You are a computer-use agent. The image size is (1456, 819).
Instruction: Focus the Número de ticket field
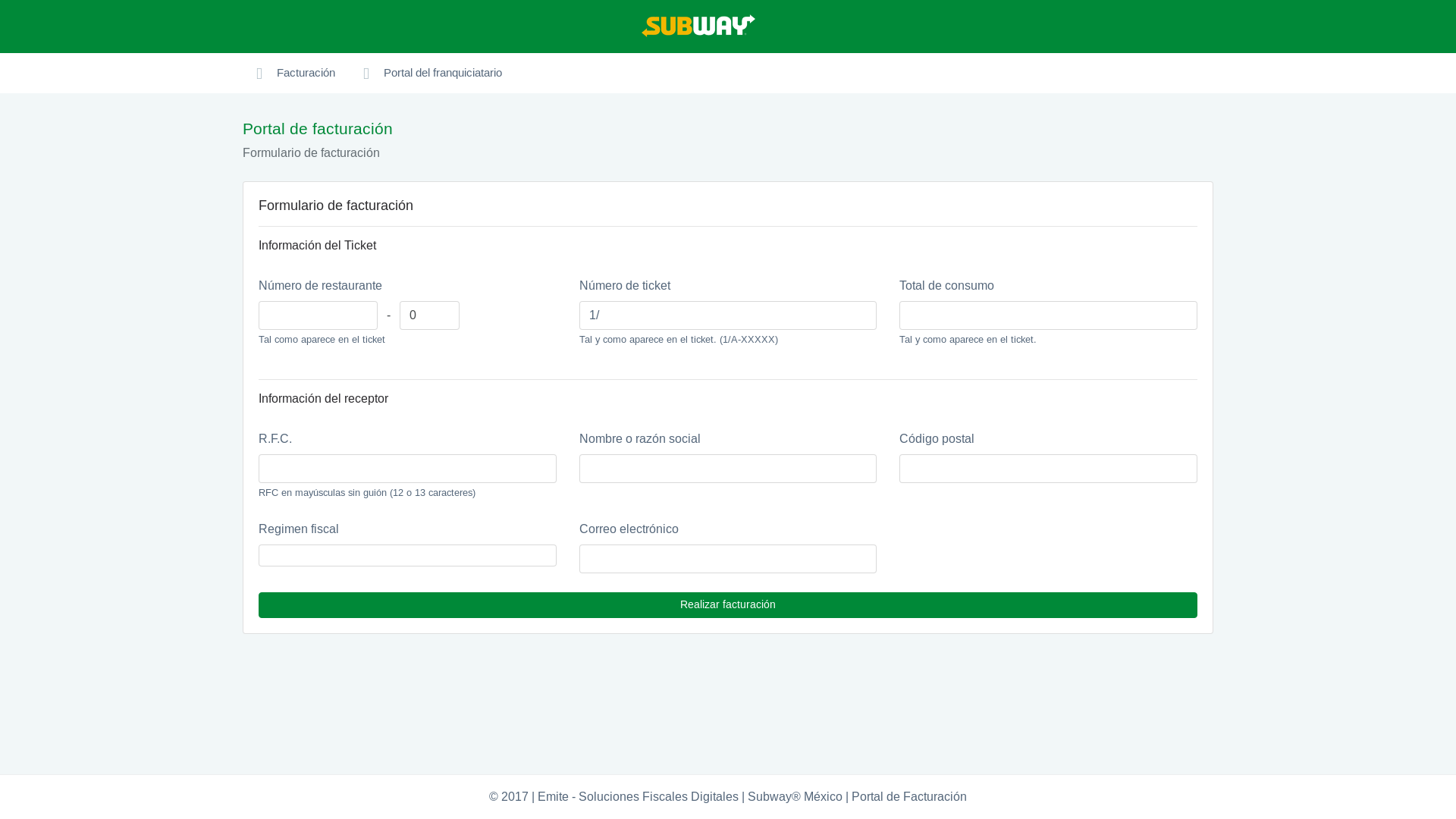[728, 315]
